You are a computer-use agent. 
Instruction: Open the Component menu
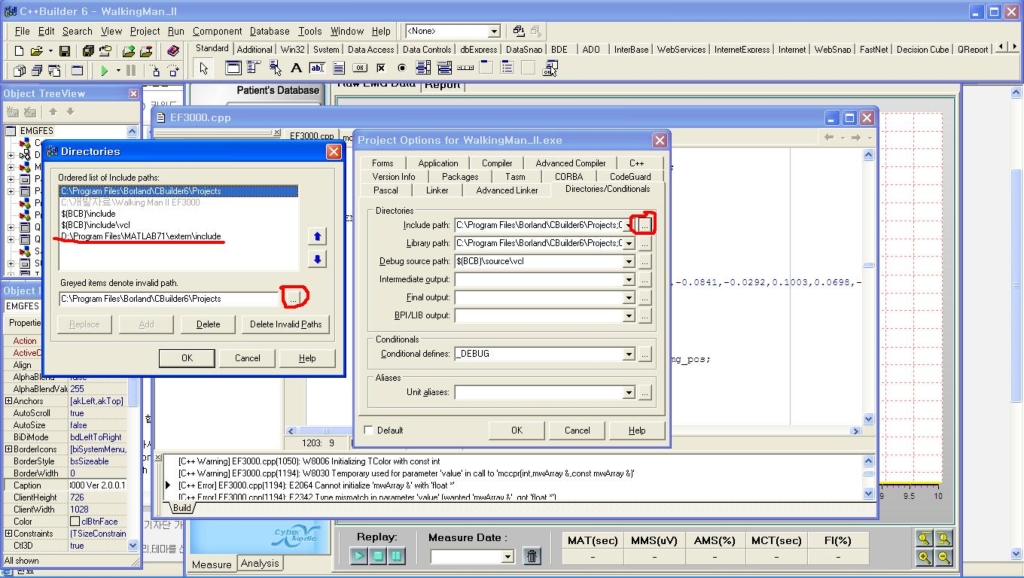[217, 31]
